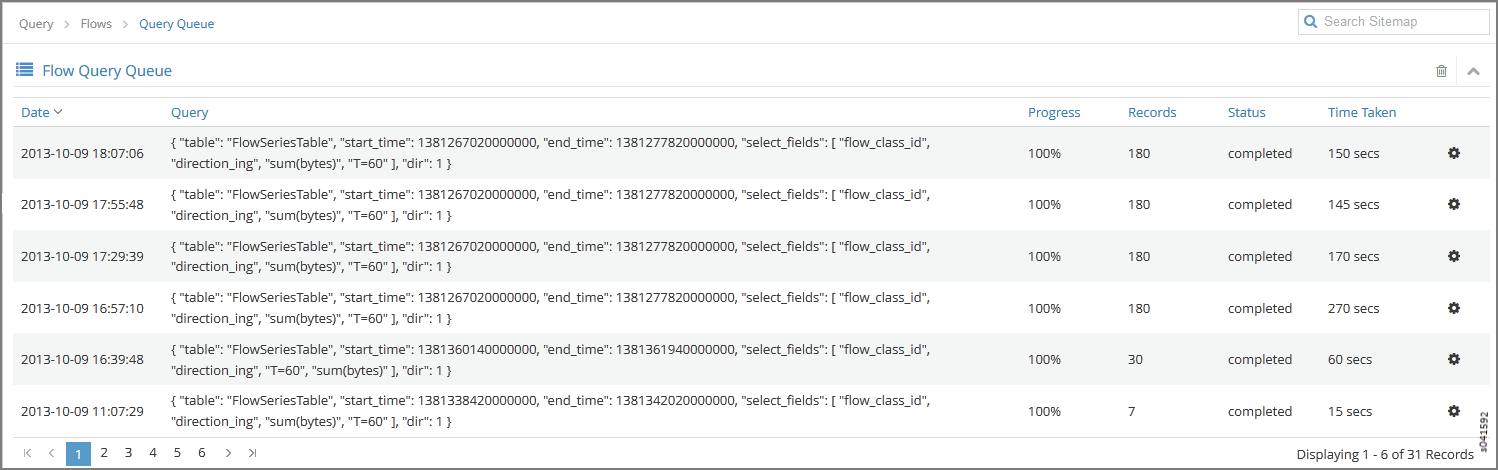Viewport: 1498px width, 470px height.
Task: Open gear menu for the 18:07:06 query
Action: [x=1454, y=153]
